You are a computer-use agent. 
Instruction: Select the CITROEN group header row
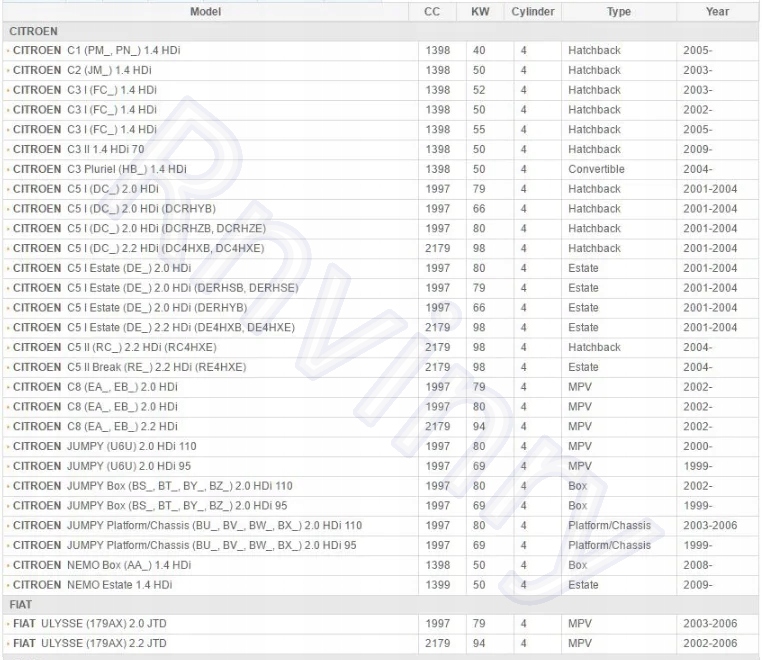381,31
